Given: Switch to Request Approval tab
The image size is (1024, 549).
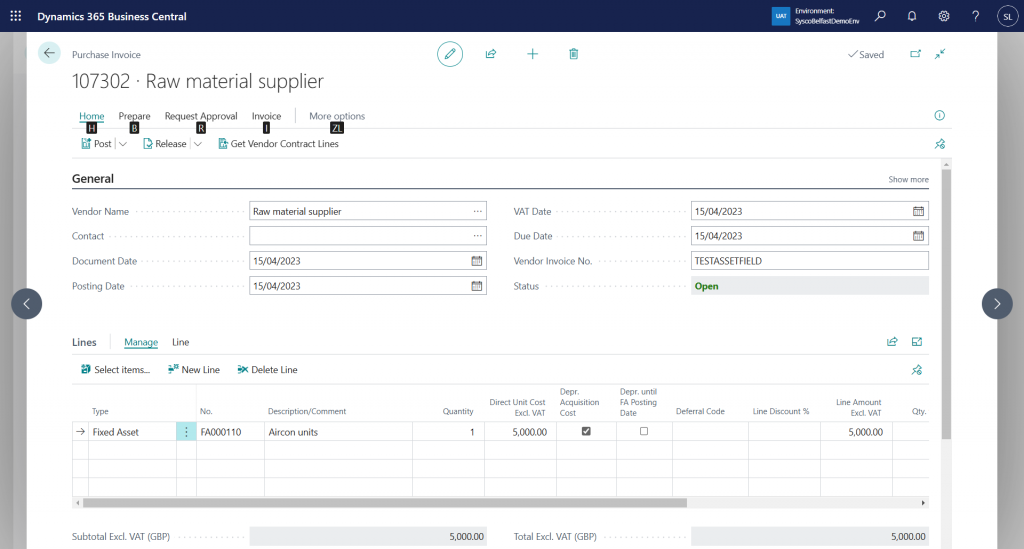Looking at the screenshot, I should (201, 116).
